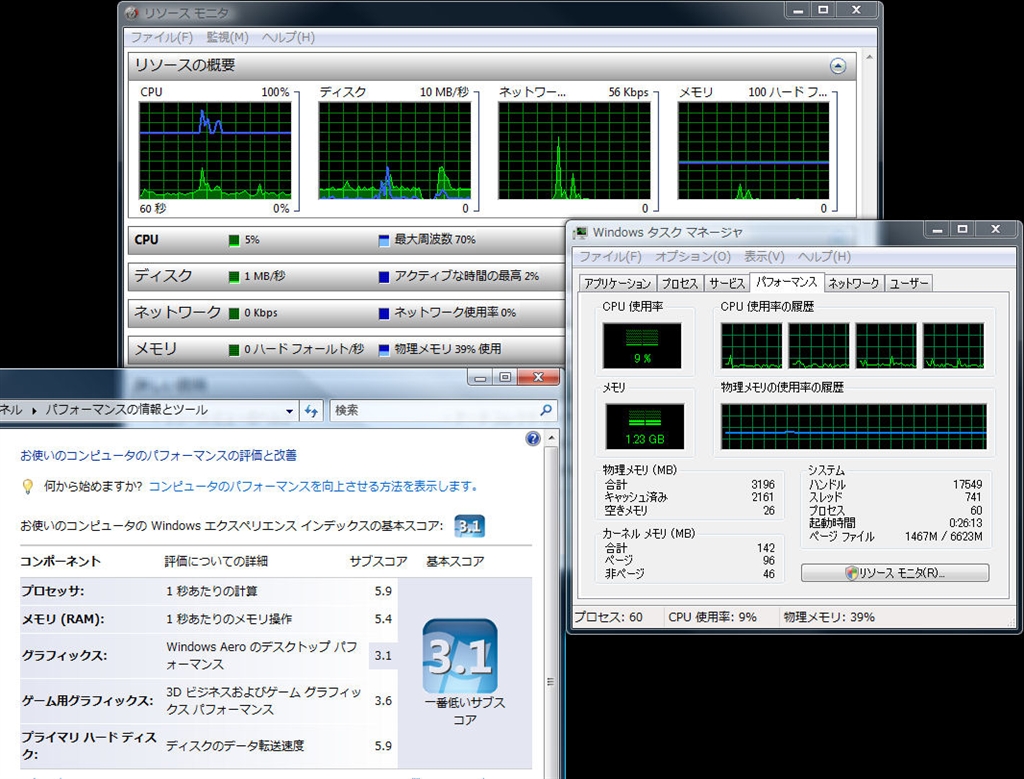Click the リソース モニタ(R)... button
Image resolution: width=1024 pixels, height=779 pixels.
coord(895,573)
